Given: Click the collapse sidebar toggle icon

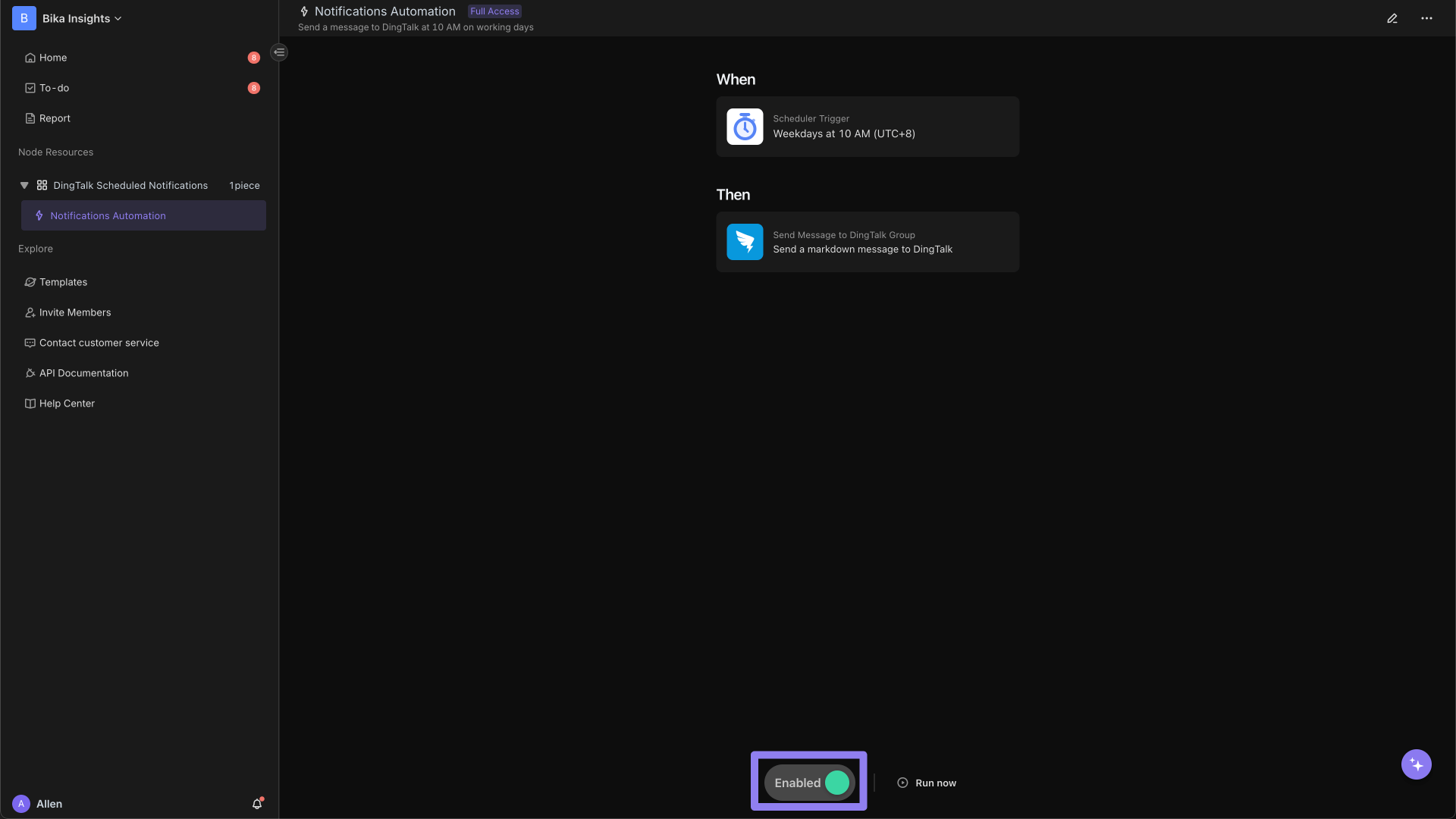Looking at the screenshot, I should coord(279,52).
